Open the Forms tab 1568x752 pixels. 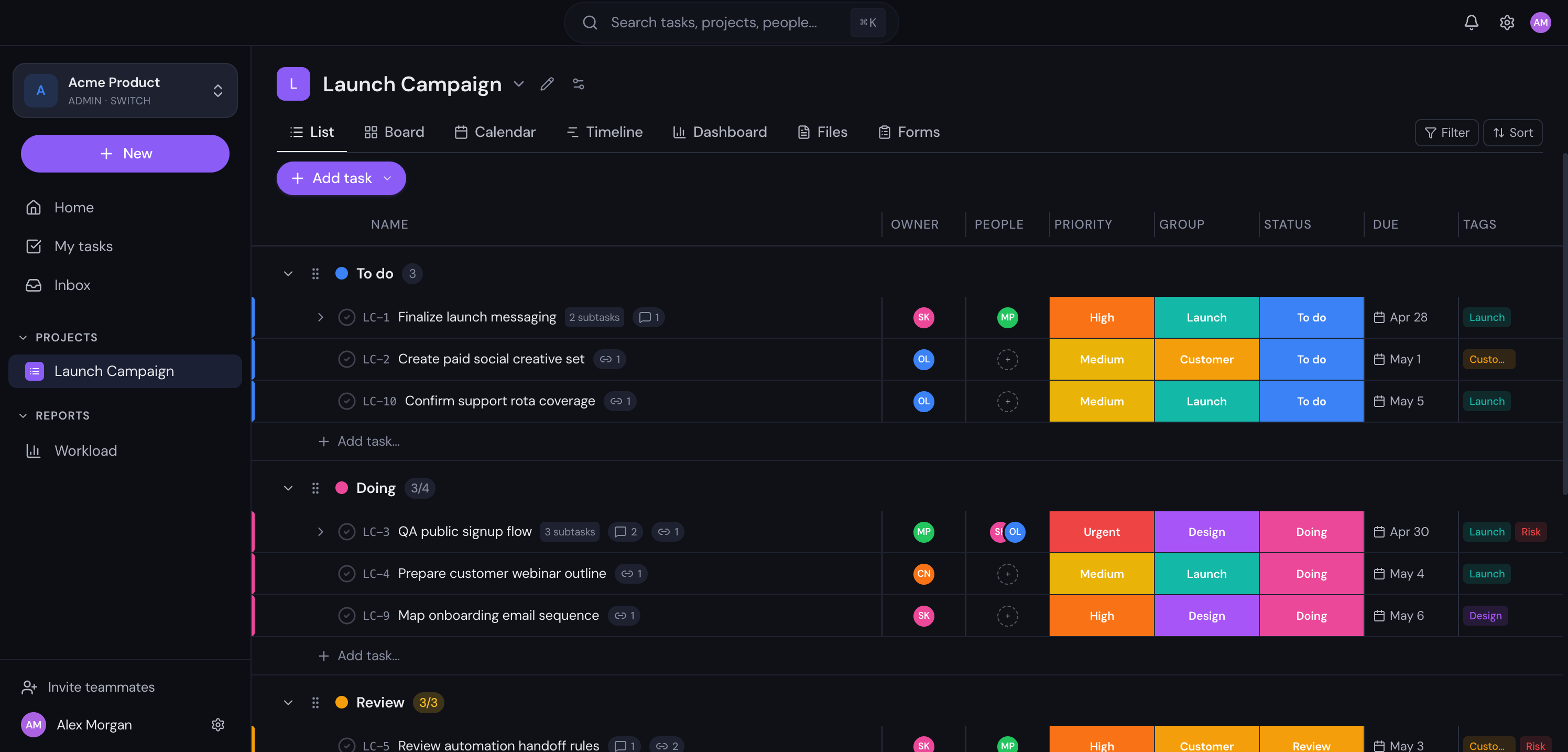(x=909, y=132)
